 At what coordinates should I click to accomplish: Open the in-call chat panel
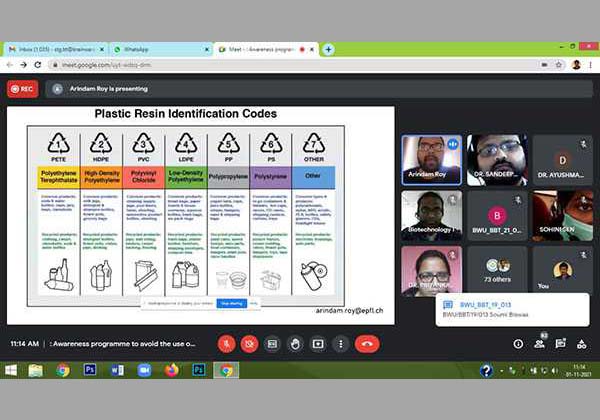click(x=561, y=343)
